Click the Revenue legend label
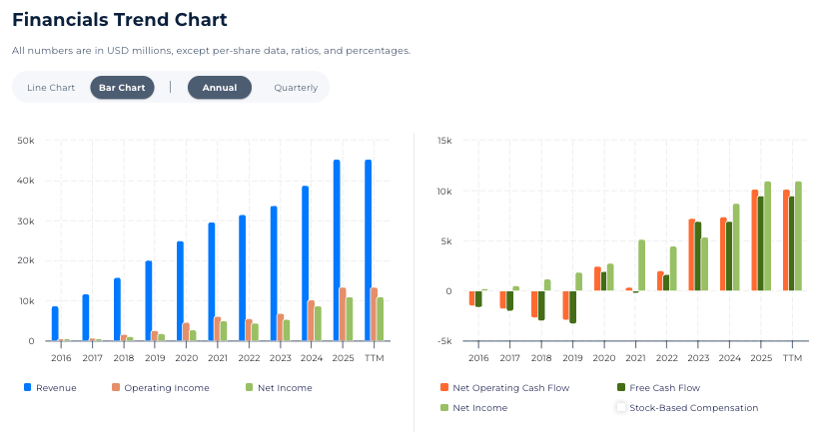Screen dimensions: 824x435 56,388
